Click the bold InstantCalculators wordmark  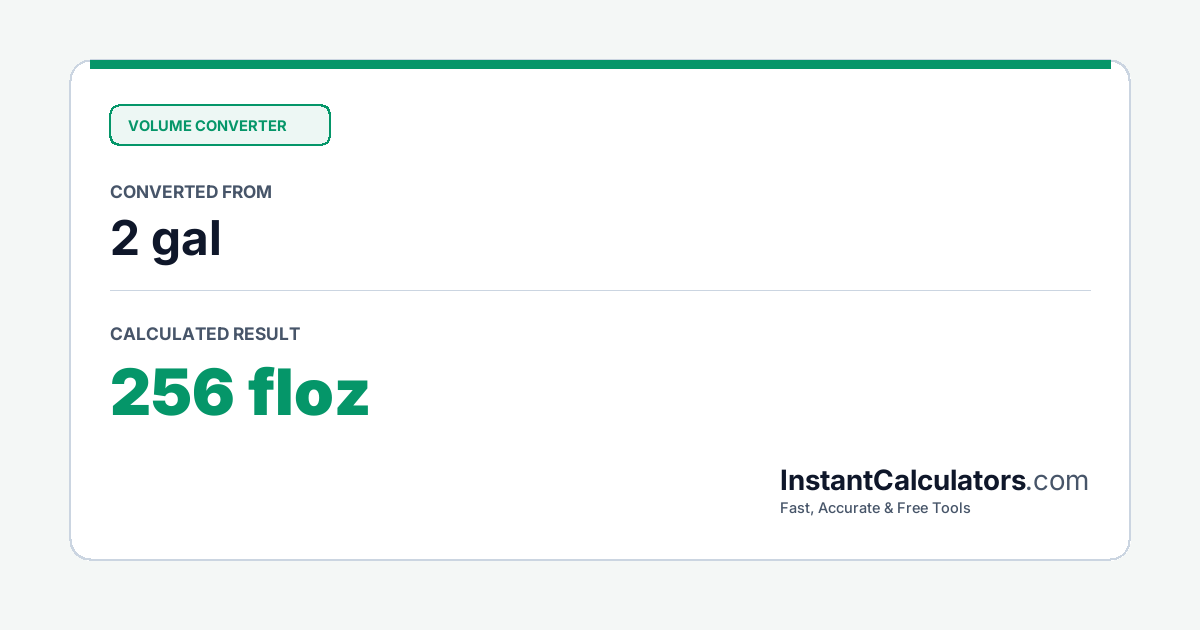[903, 481]
